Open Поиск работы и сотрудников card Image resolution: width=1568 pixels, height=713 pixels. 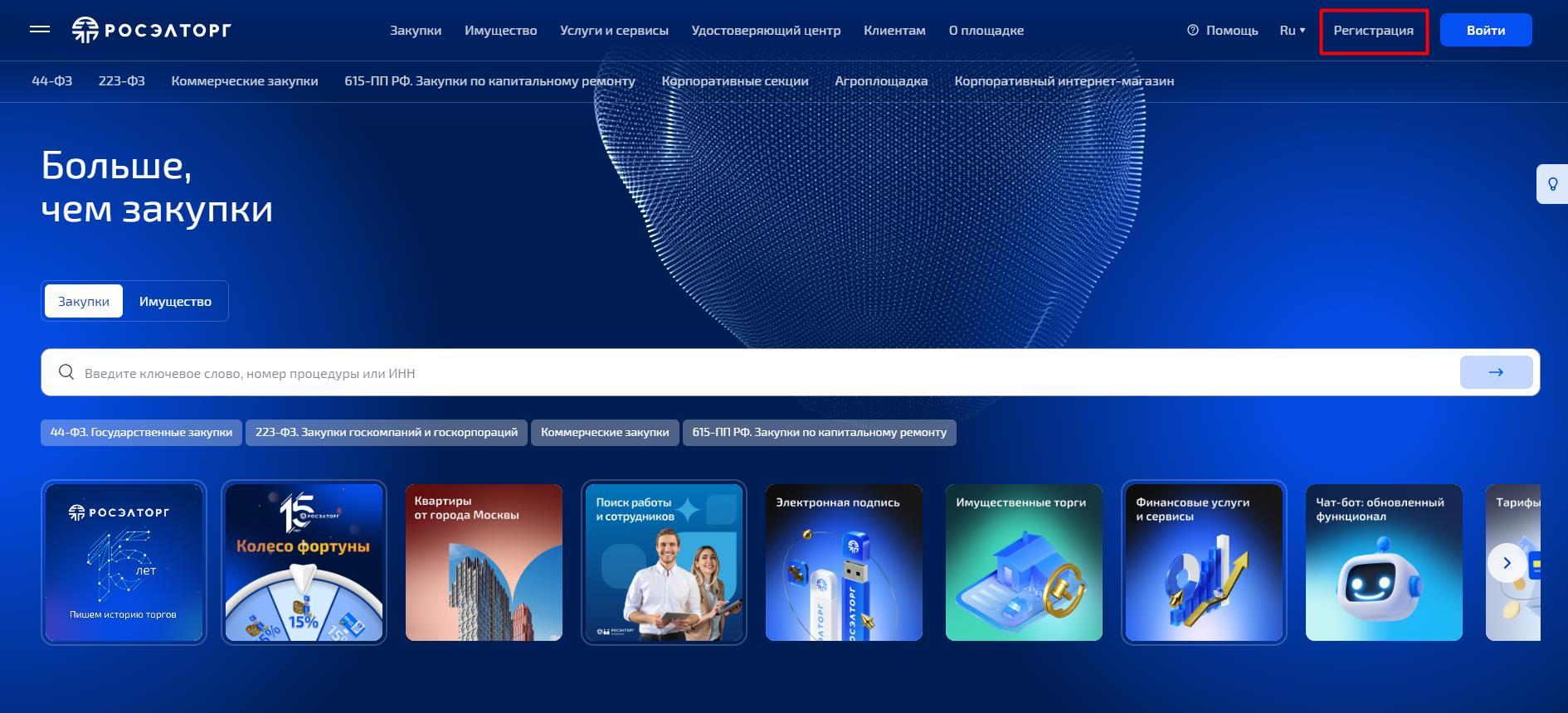click(x=664, y=562)
